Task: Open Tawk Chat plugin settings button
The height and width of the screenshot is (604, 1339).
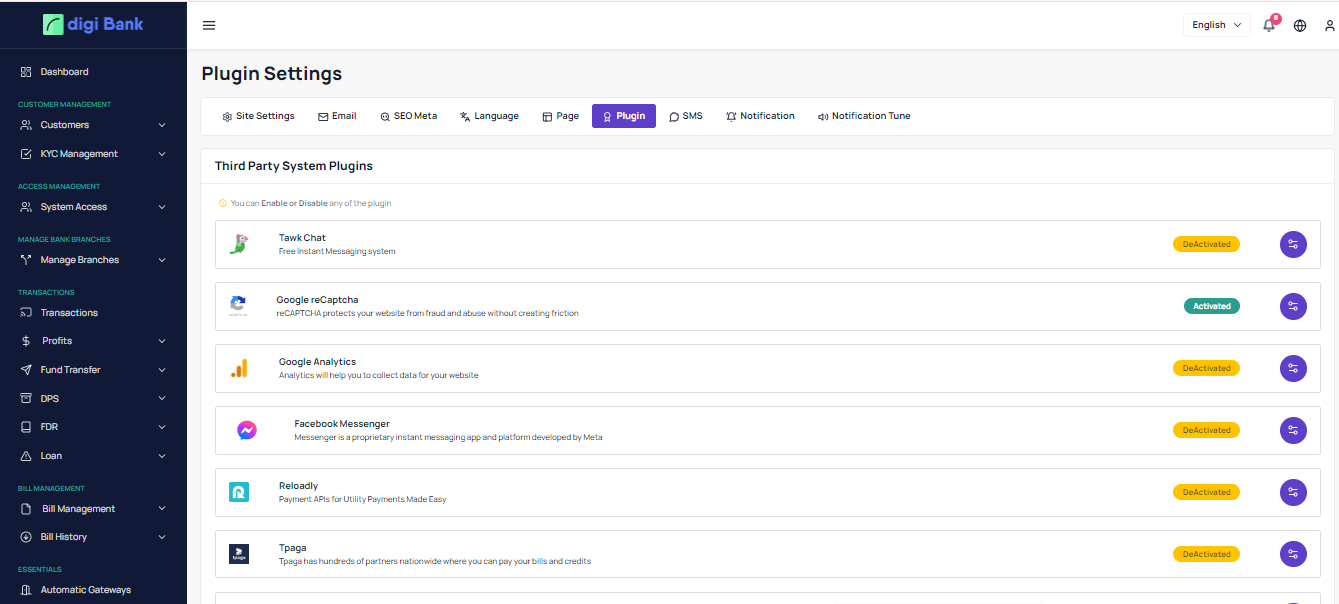Action: click(x=1293, y=244)
